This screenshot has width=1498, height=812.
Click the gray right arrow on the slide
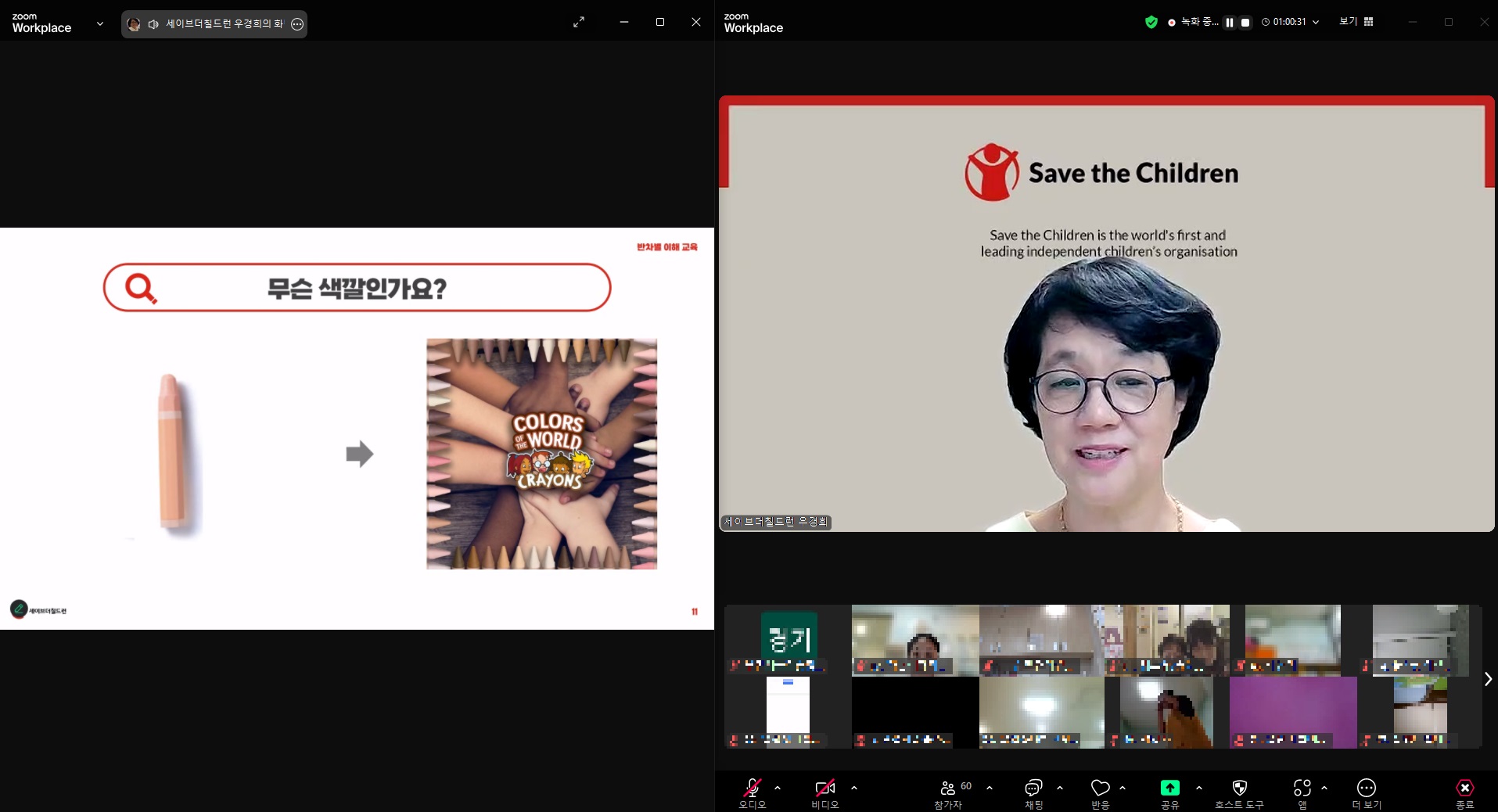click(360, 454)
